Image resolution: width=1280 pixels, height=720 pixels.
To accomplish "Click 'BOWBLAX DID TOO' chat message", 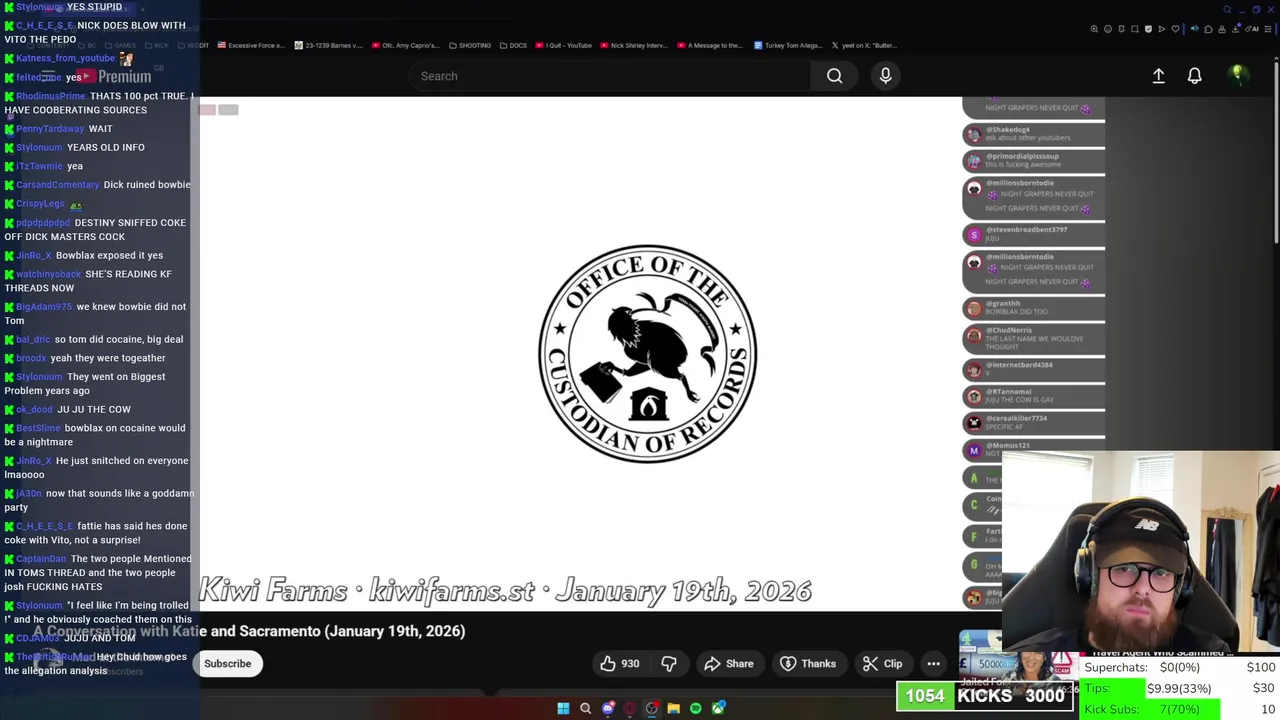I will point(1016,312).
